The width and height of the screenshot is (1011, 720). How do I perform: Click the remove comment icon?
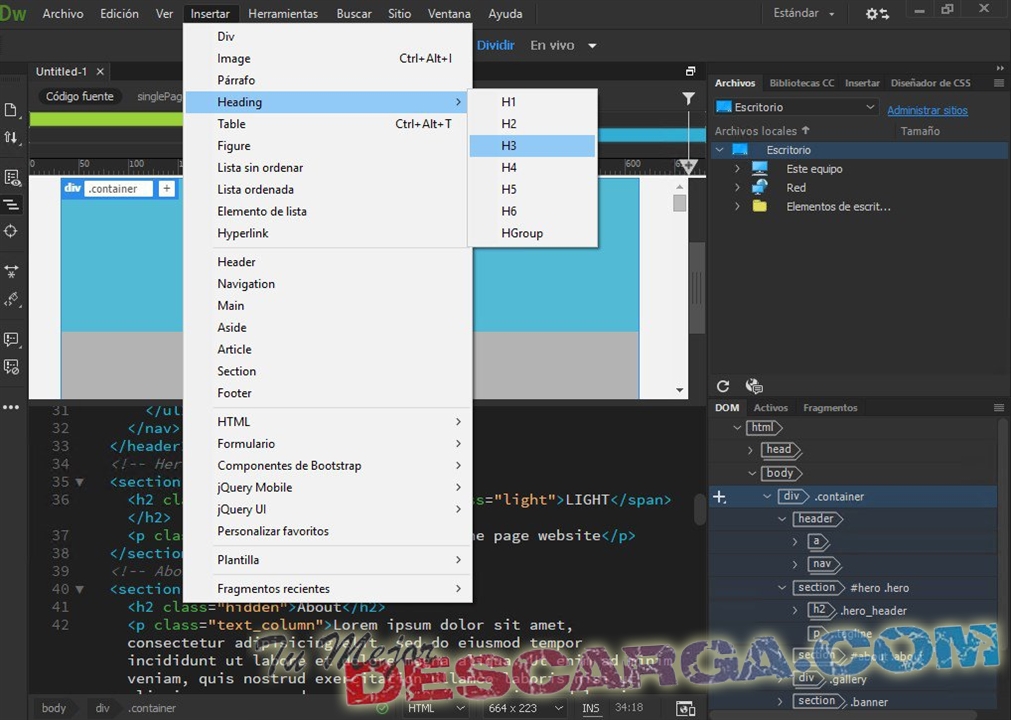click(x=11, y=367)
